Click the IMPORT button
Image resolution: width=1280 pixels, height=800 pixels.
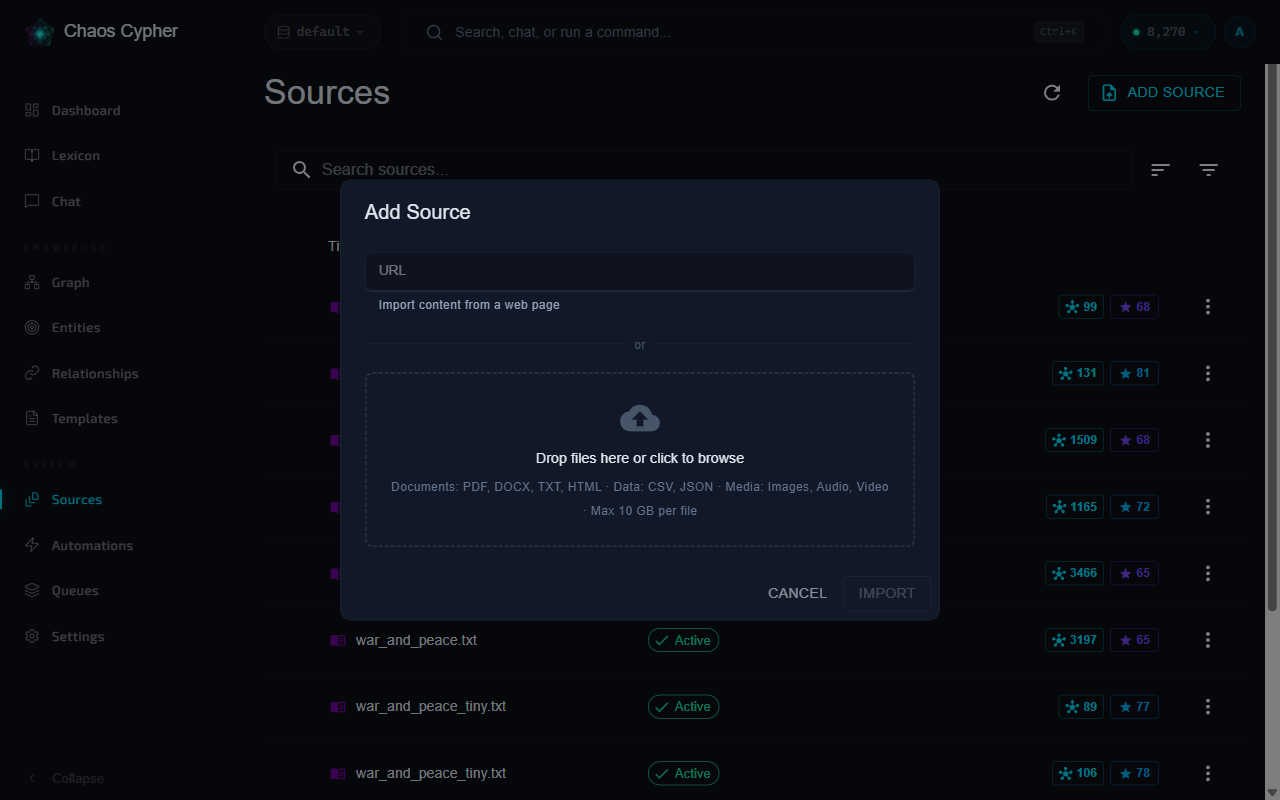click(887, 593)
